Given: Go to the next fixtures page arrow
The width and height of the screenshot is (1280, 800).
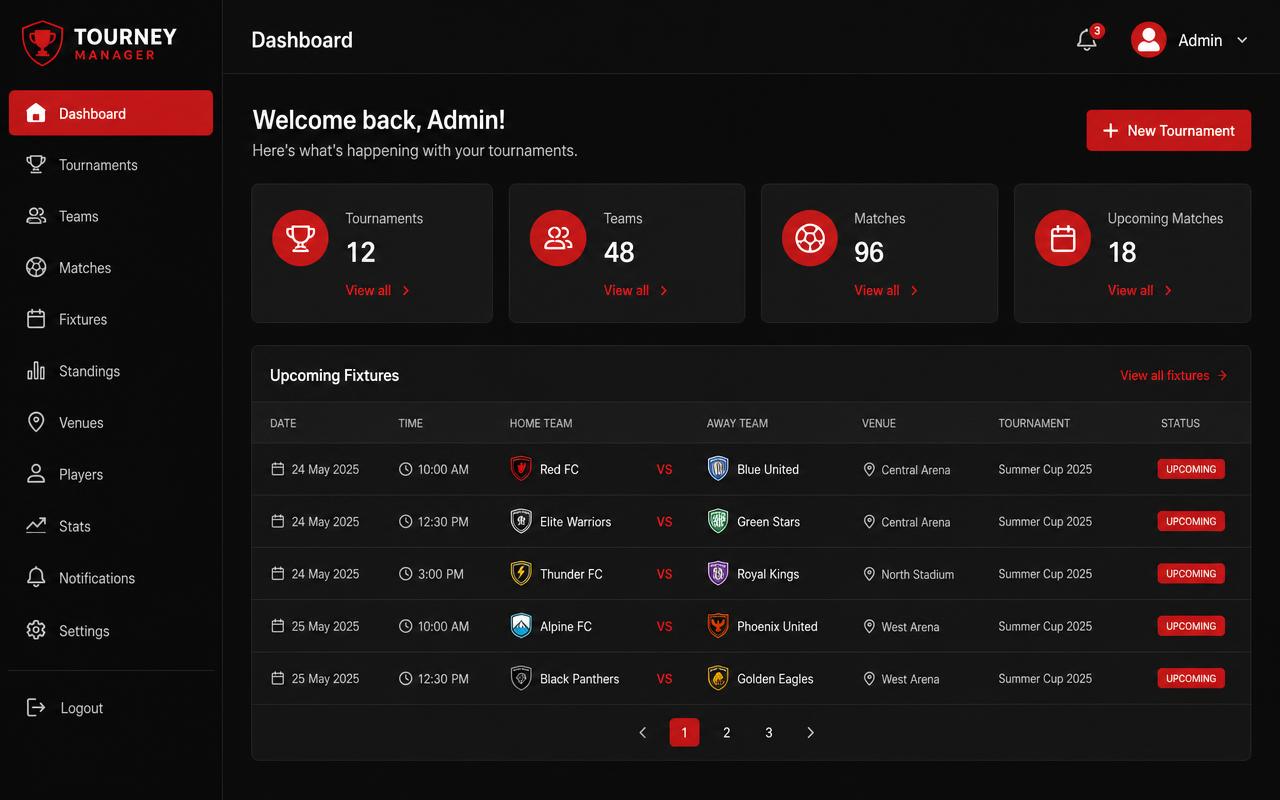Looking at the screenshot, I should tap(810, 733).
